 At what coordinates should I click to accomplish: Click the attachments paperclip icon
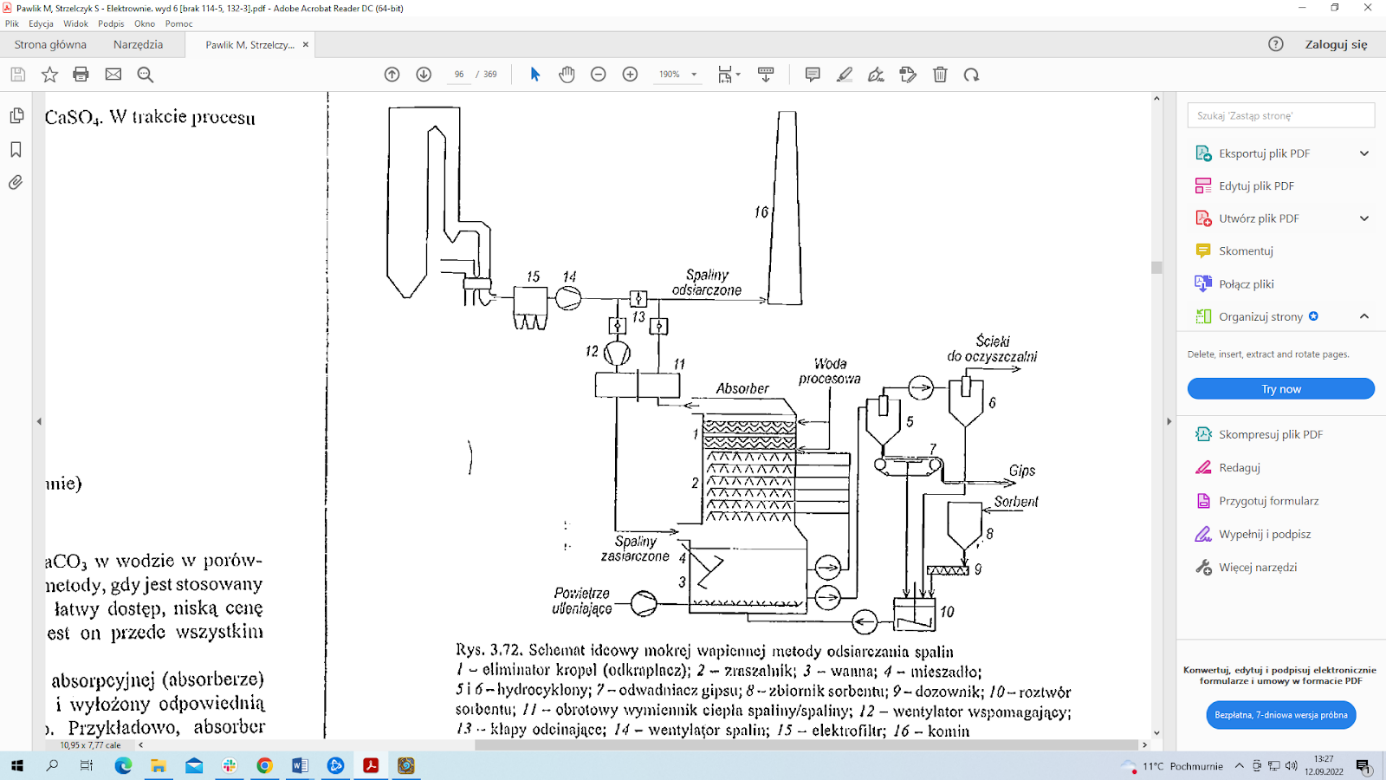point(15,181)
